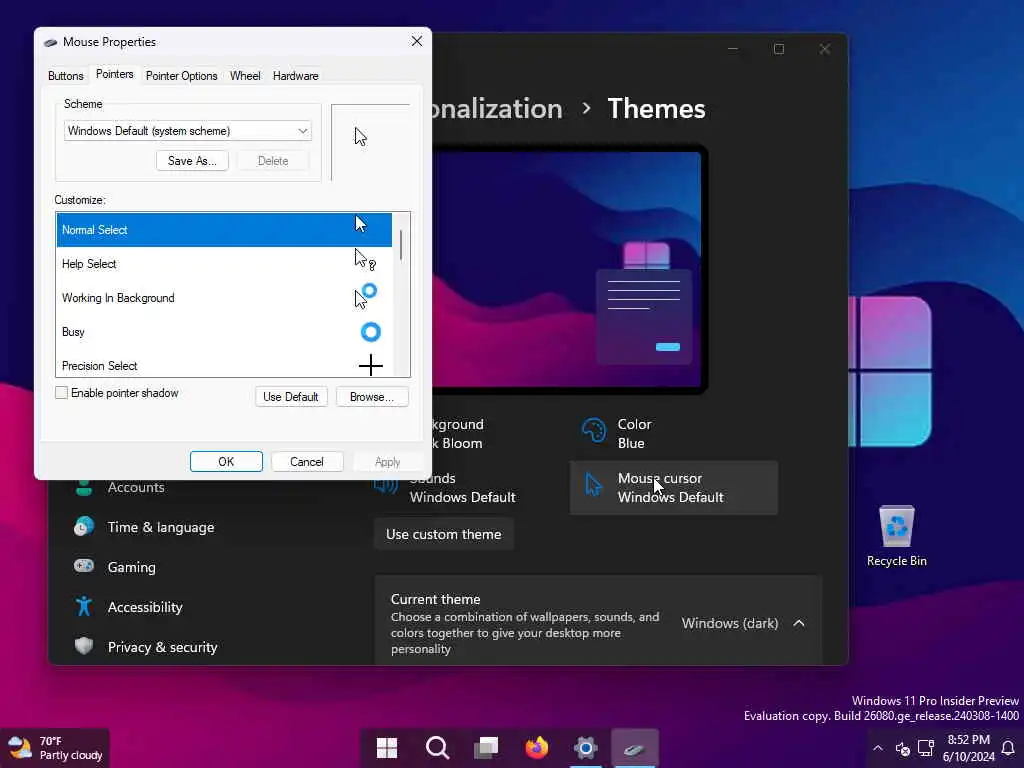
Task: Select the Pointers tab
Action: pyautogui.click(x=114, y=74)
